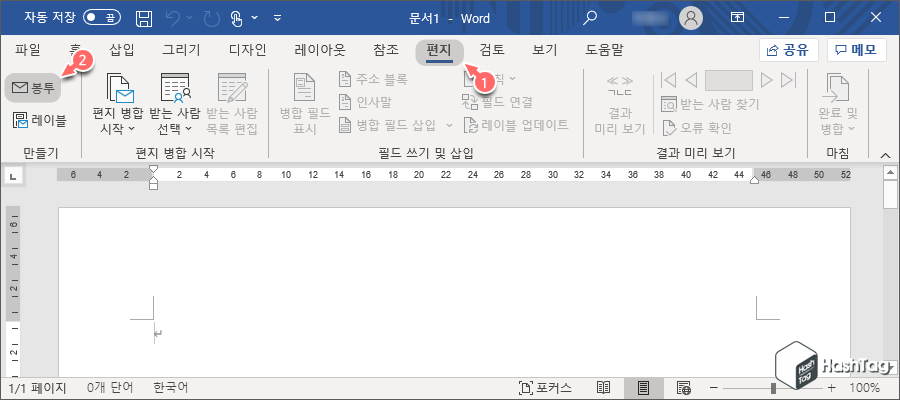Switch to the 참조 tab
The image size is (900, 400).
[x=386, y=50]
